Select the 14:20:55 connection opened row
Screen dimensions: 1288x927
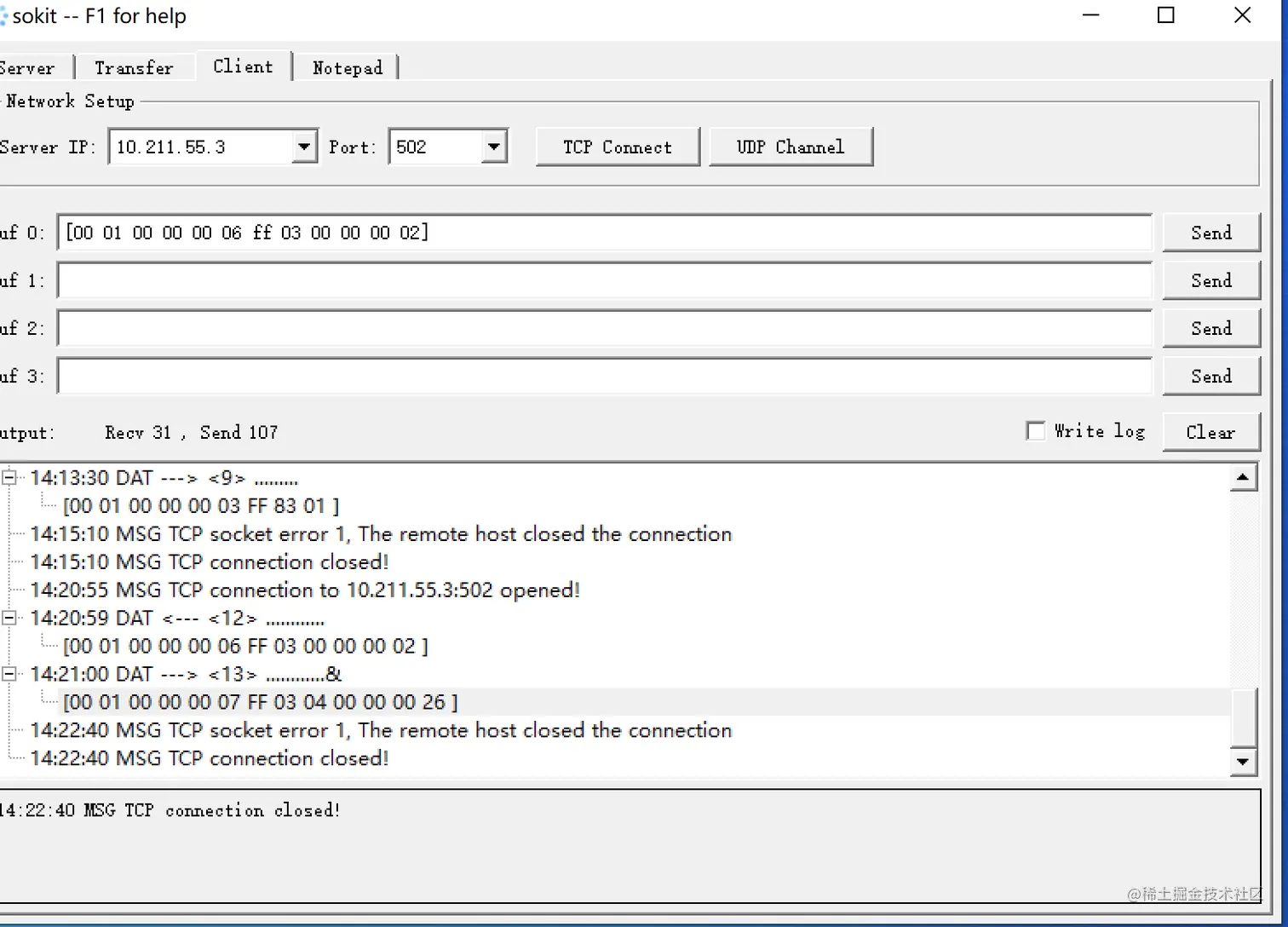(305, 590)
